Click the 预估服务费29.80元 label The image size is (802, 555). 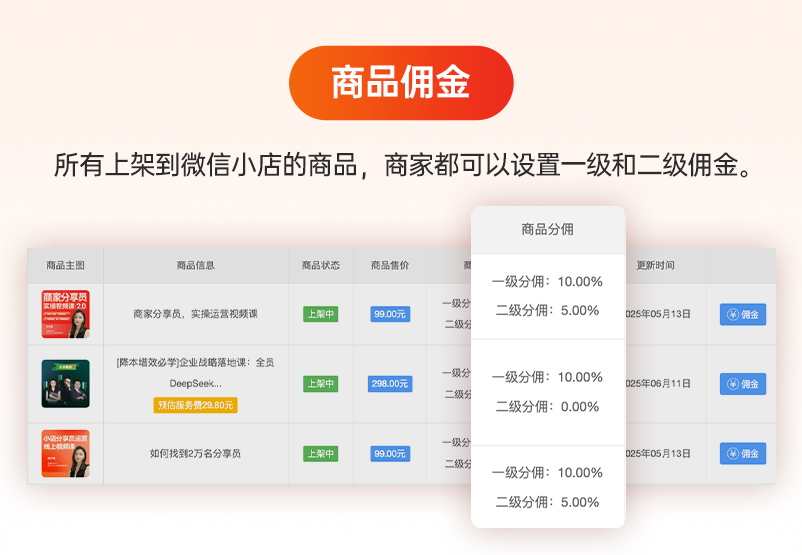pyautogui.click(x=195, y=405)
